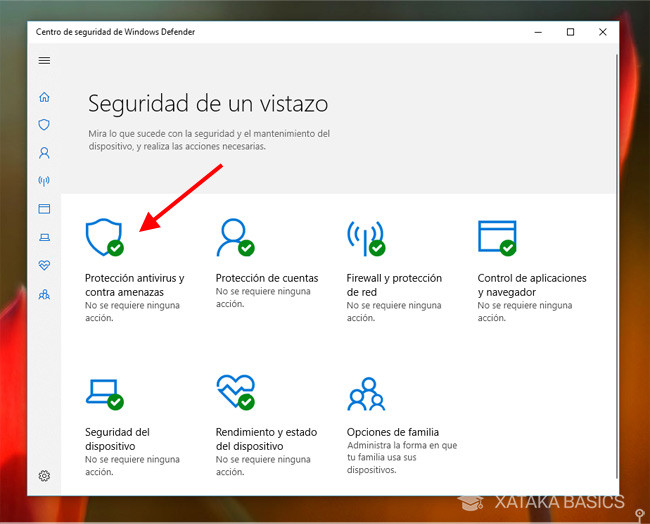Click the Protección antivirus y contra amenazas label

pyautogui.click(x=134, y=284)
